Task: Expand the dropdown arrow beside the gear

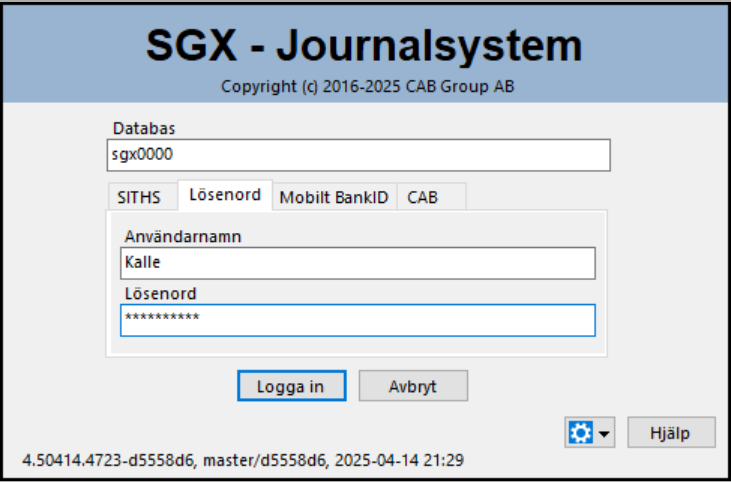Action: [604, 434]
